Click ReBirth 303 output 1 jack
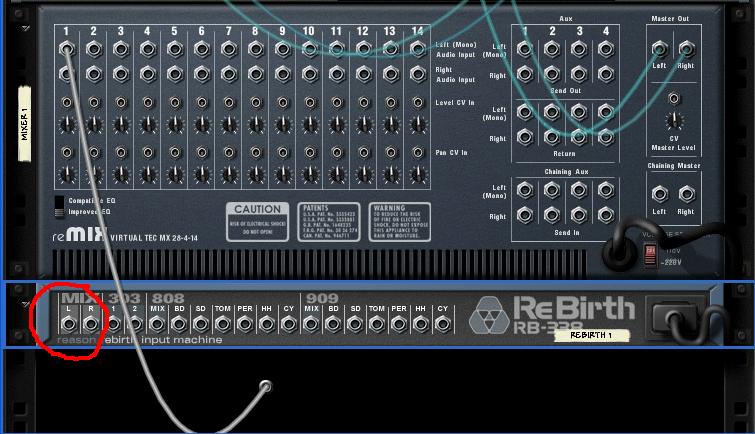755x434 pixels. click(x=113, y=324)
